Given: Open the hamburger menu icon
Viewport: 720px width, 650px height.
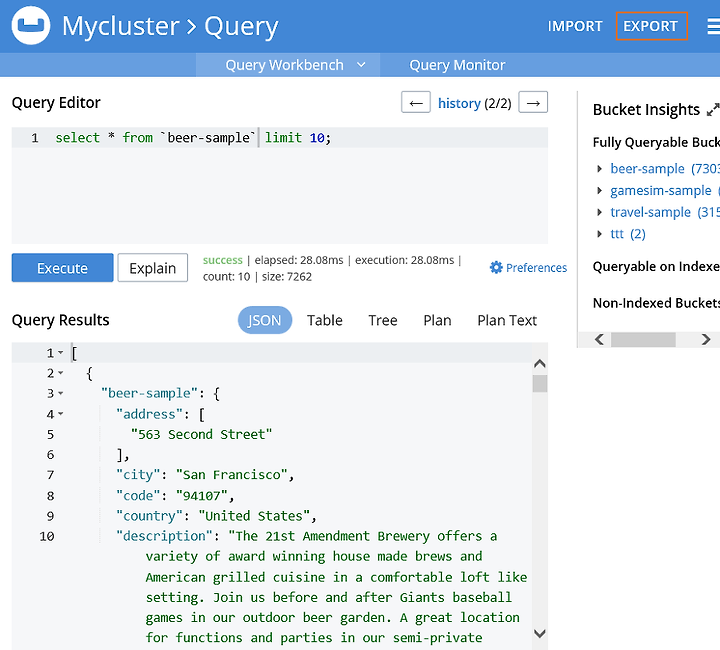Looking at the screenshot, I should [714, 26].
